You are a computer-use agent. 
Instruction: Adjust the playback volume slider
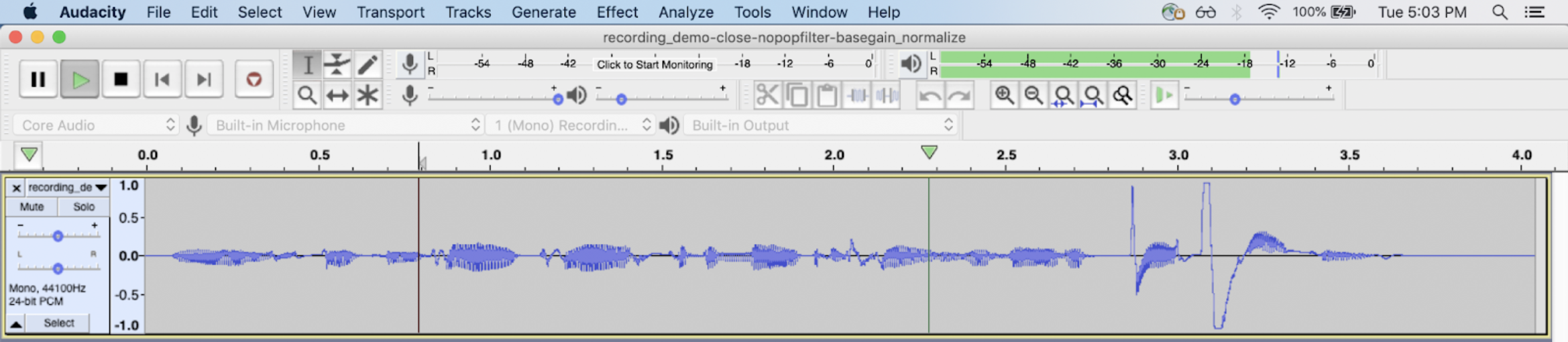(x=621, y=99)
